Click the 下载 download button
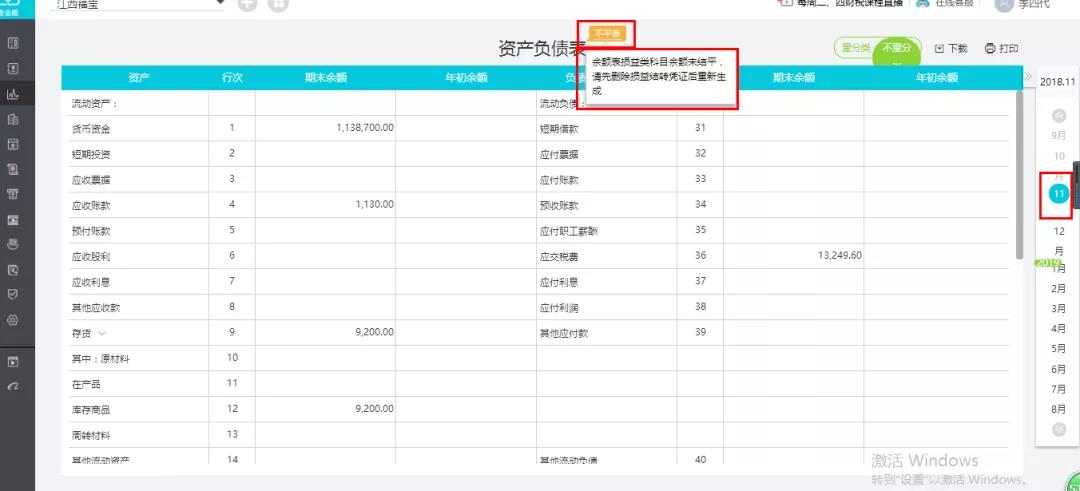This screenshot has width=1080, height=491. point(951,48)
